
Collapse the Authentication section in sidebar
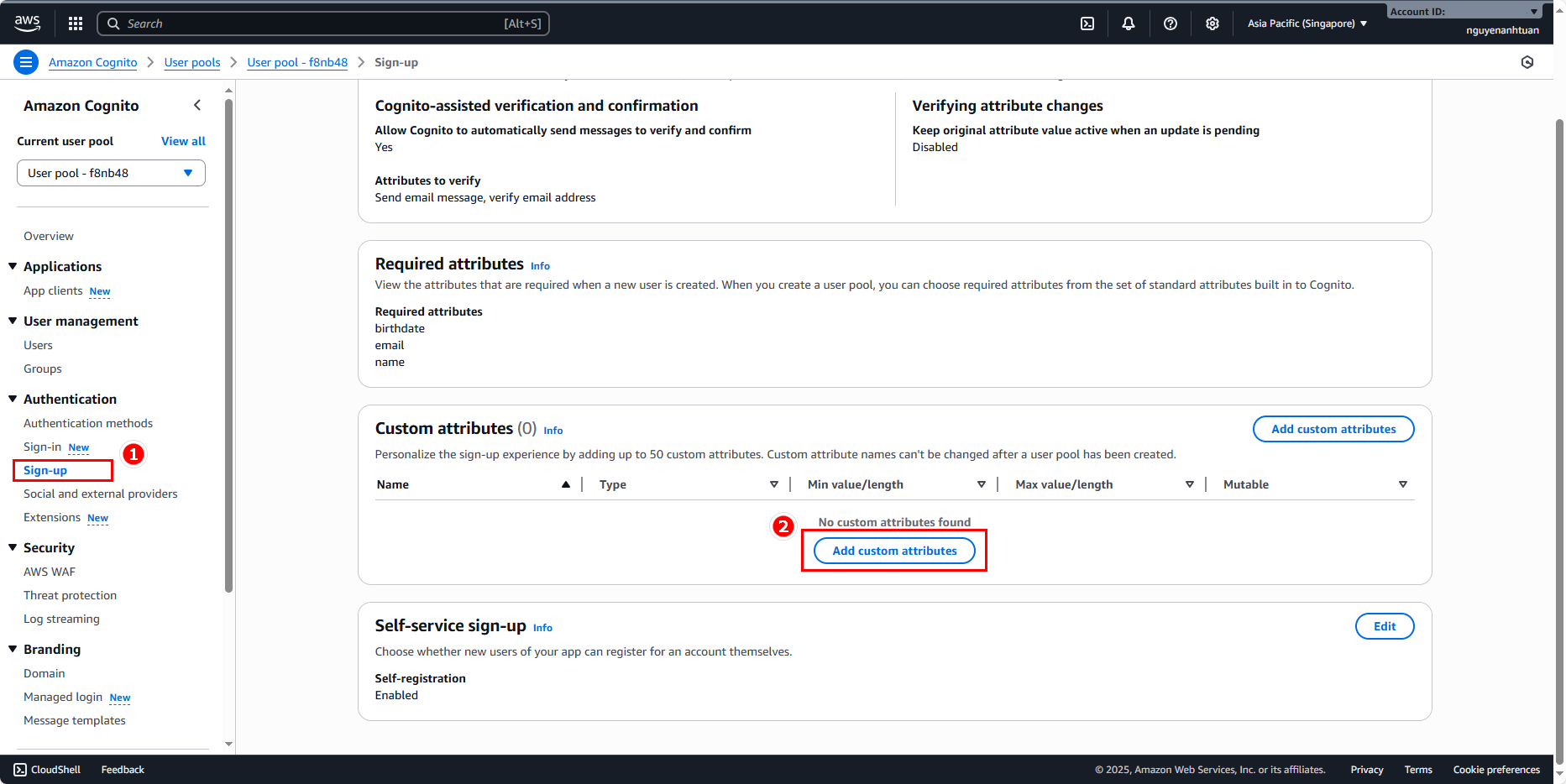[13, 399]
